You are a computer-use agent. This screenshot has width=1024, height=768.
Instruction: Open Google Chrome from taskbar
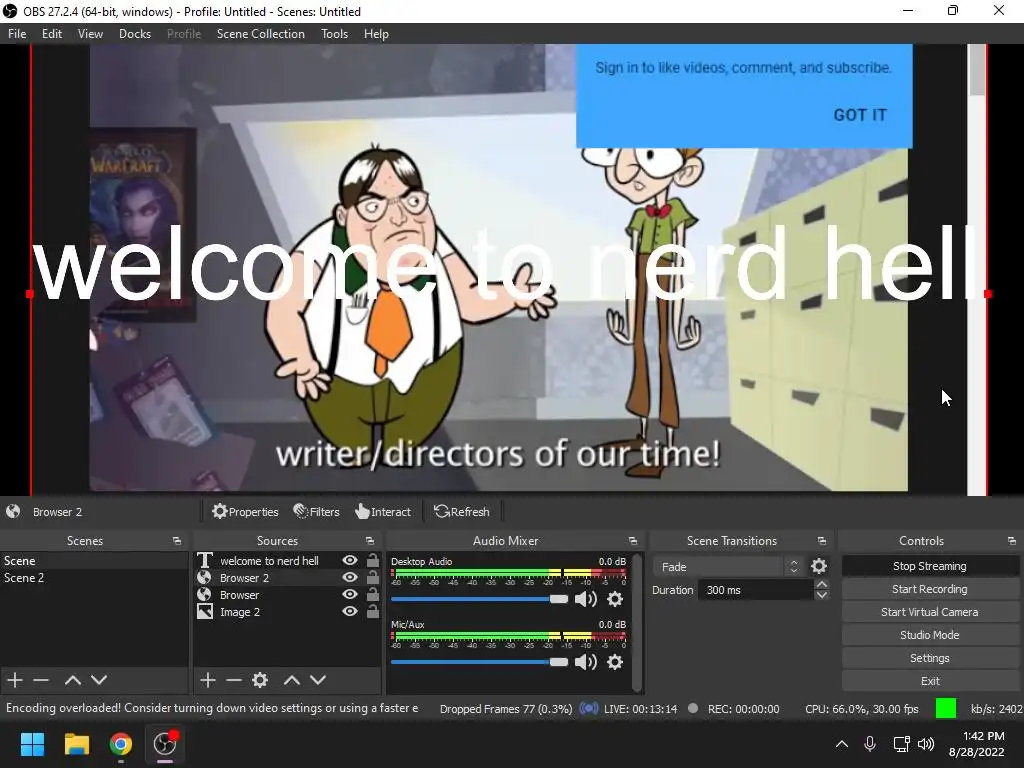(121, 744)
